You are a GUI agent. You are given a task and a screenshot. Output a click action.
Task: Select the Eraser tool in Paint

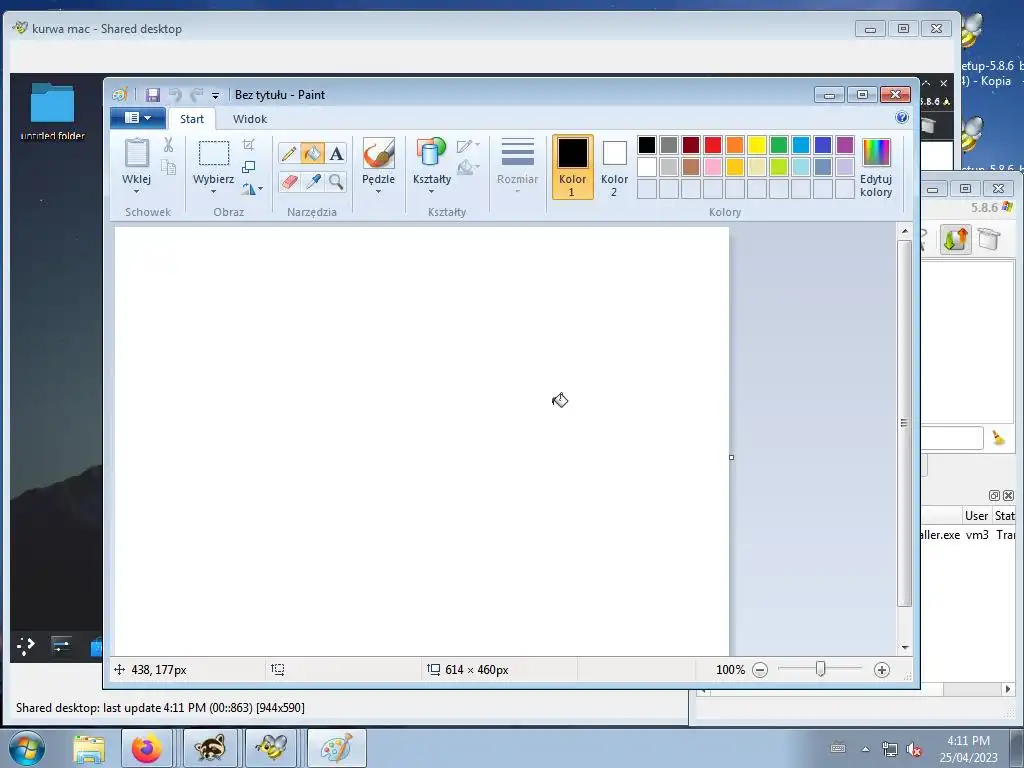(x=289, y=182)
